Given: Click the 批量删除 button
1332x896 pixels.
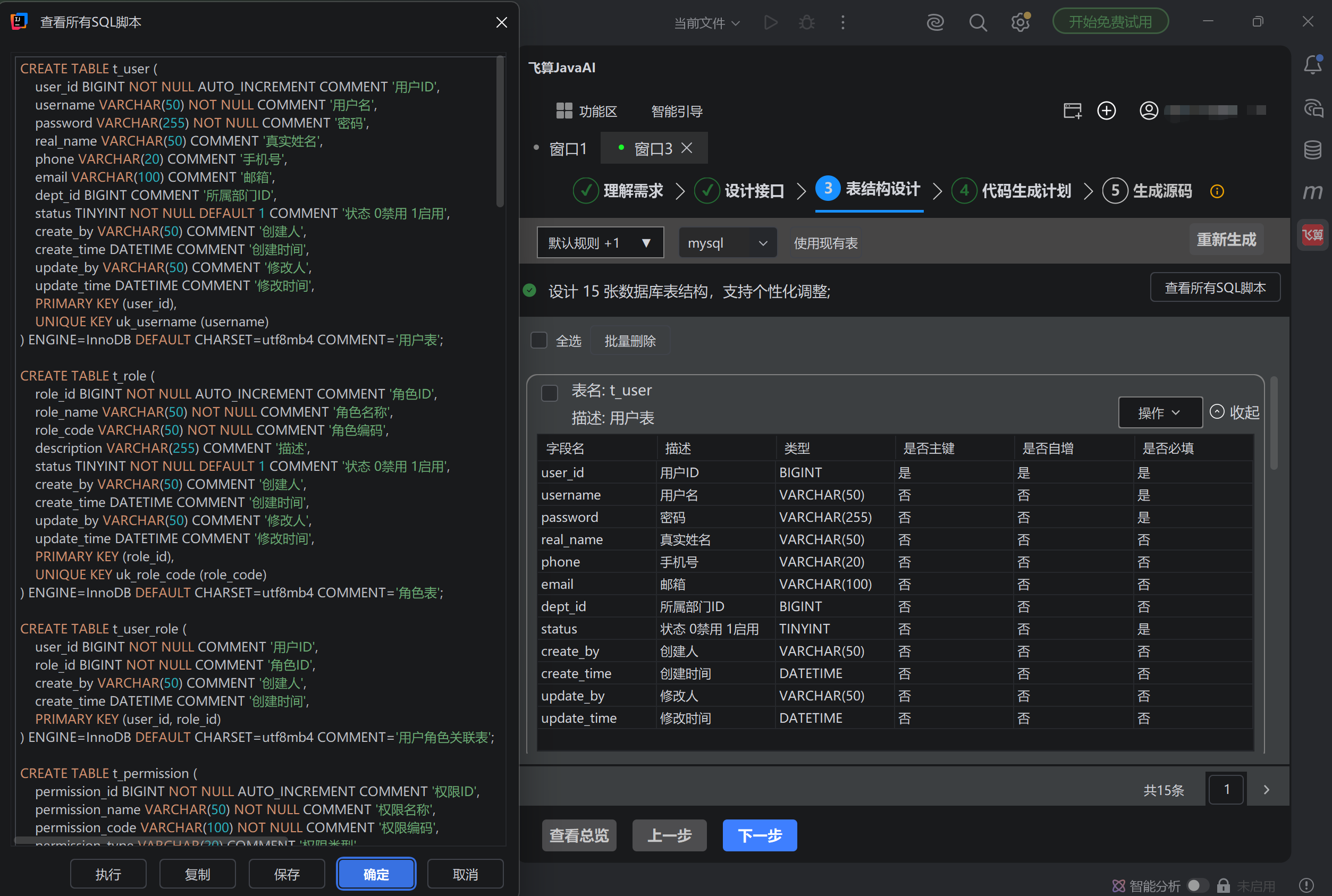Looking at the screenshot, I should (x=630, y=341).
